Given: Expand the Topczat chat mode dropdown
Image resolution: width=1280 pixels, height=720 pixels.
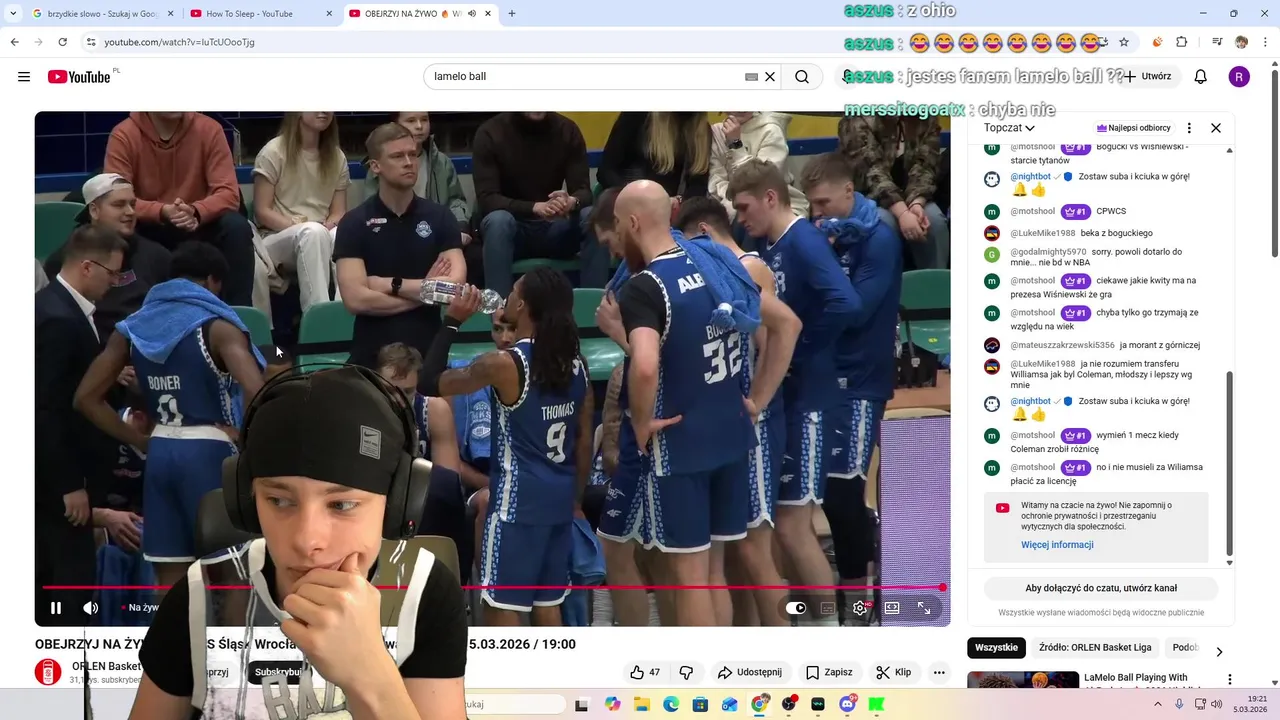Looking at the screenshot, I should pyautogui.click(x=1009, y=128).
